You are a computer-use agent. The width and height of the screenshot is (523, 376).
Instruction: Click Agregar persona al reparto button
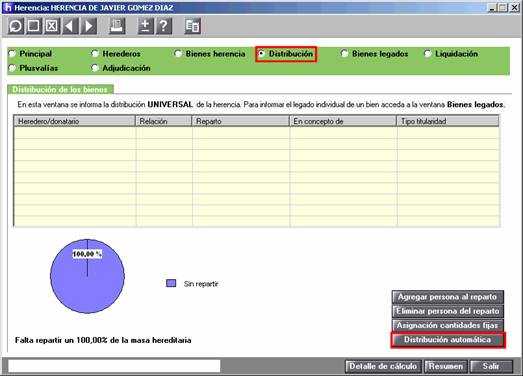tap(448, 297)
